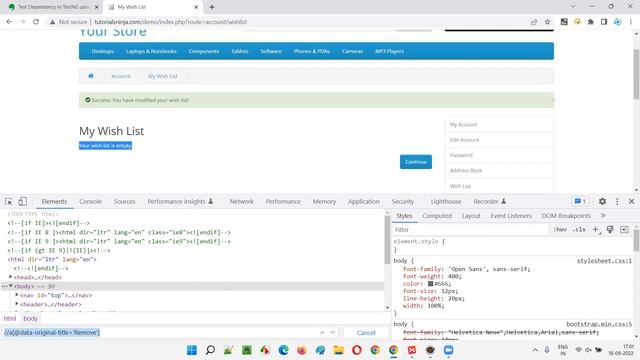The width and height of the screenshot is (640, 360).
Task: Collapse the body element node
Action: 11,286
